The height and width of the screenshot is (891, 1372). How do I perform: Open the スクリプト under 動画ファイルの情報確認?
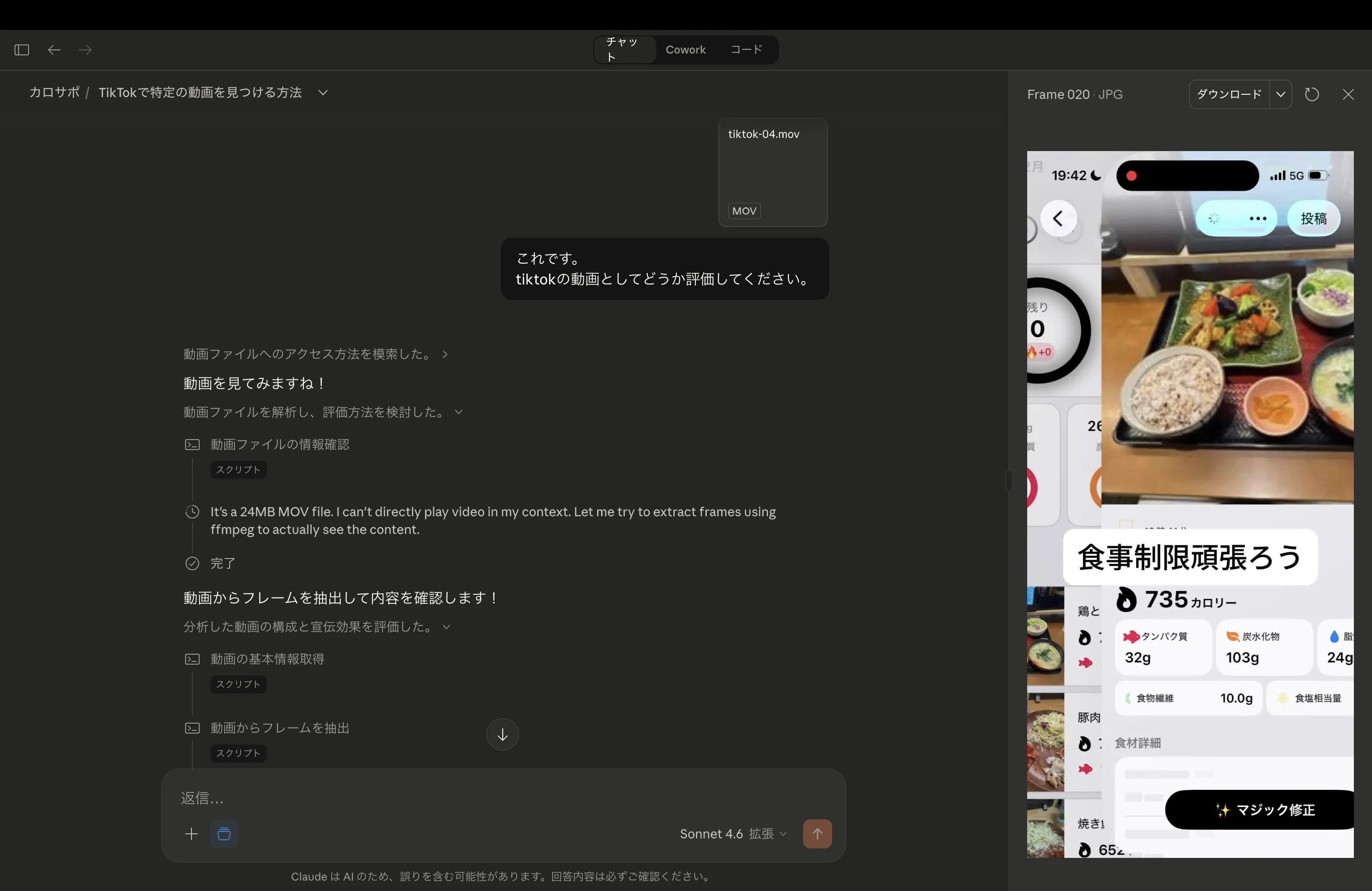237,470
